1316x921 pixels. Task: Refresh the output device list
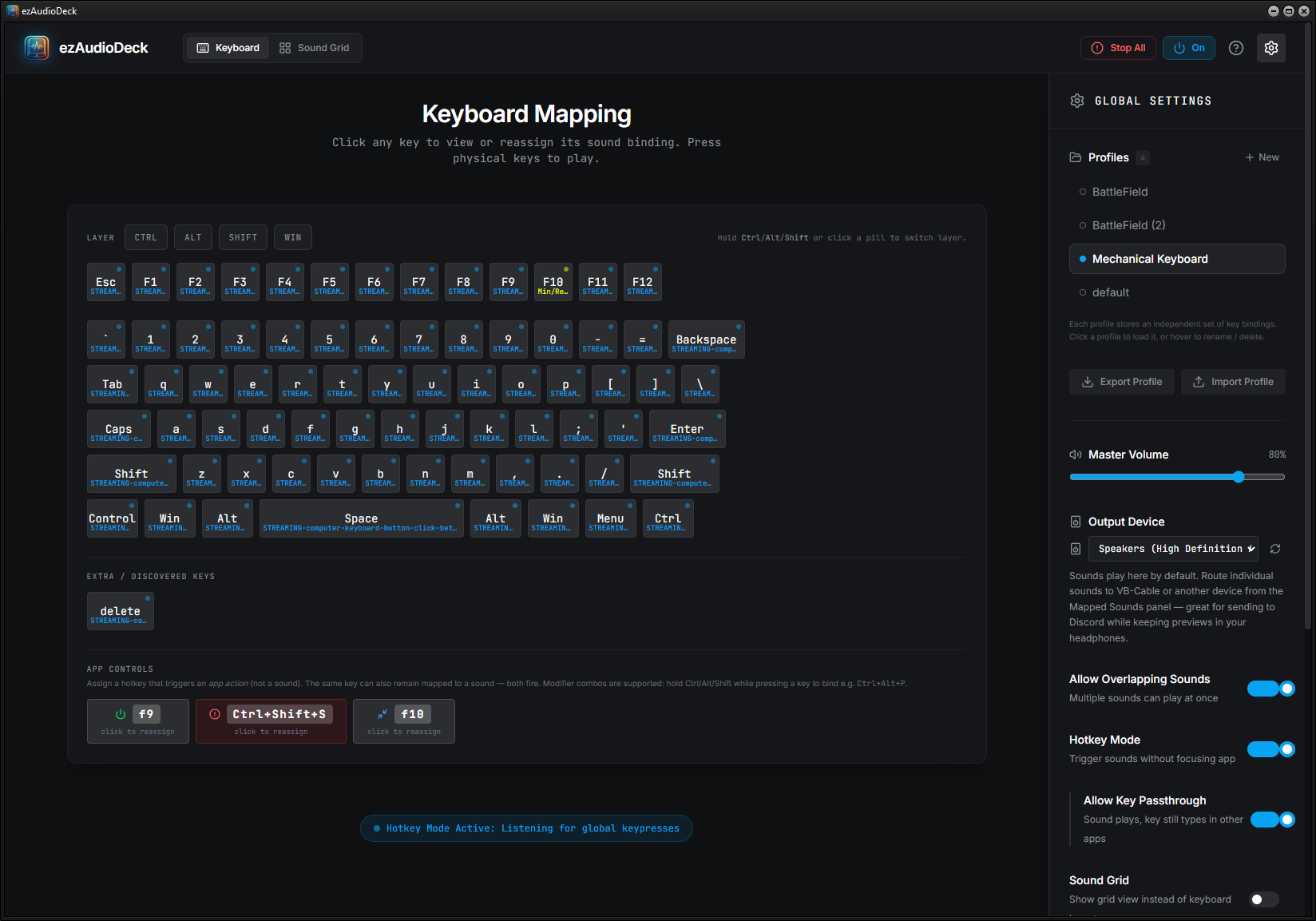click(x=1275, y=549)
